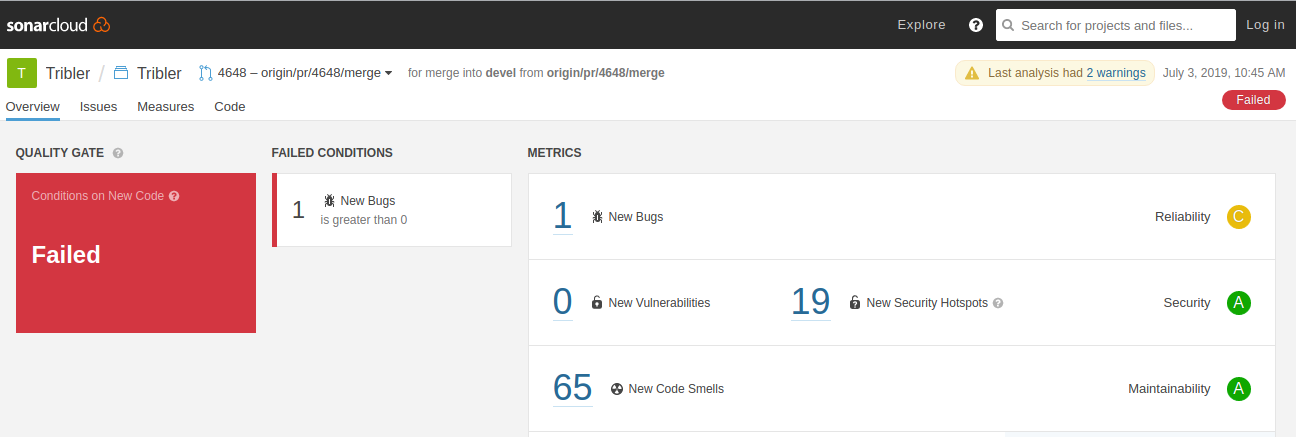Click the pull request branch icon
1296x437 pixels.
206,73
